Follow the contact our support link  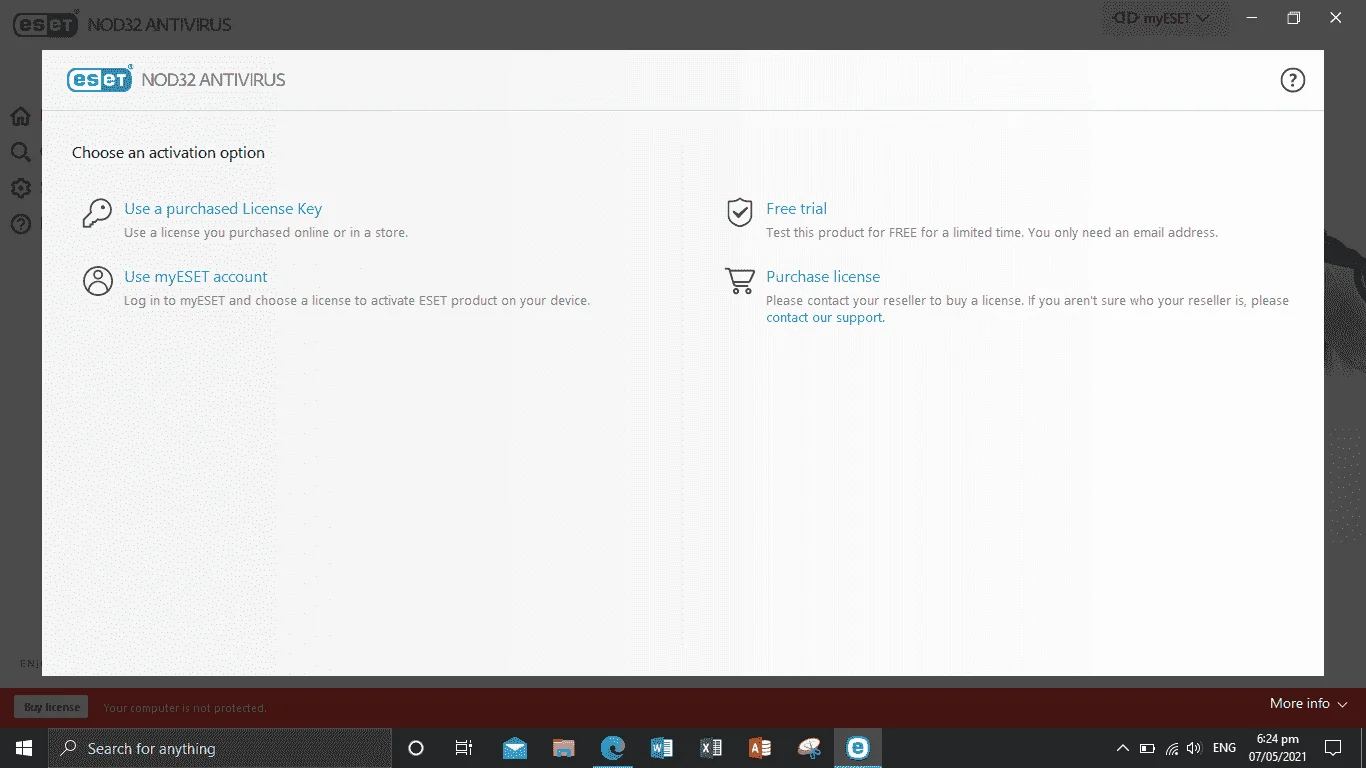(825, 318)
